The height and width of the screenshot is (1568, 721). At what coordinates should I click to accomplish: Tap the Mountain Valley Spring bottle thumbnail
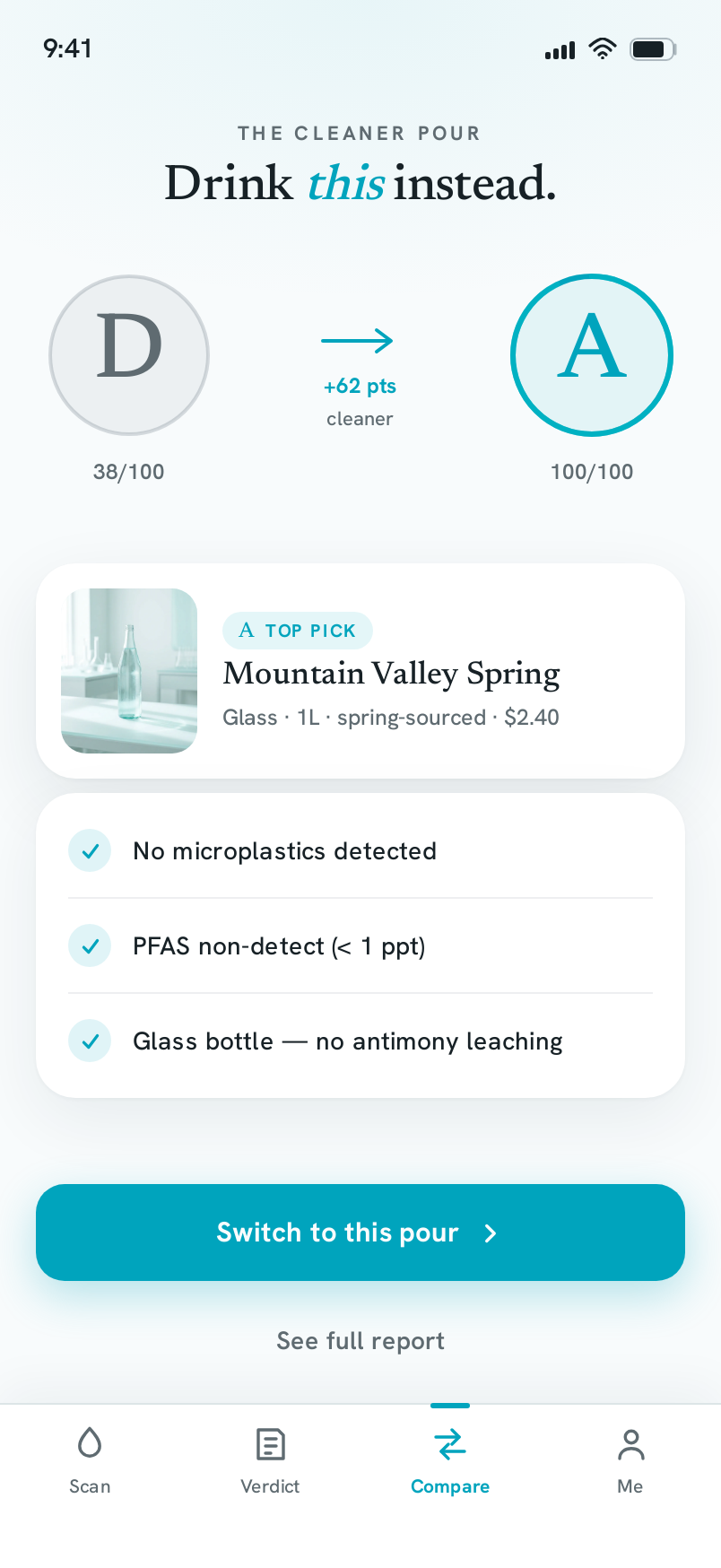[129, 671]
